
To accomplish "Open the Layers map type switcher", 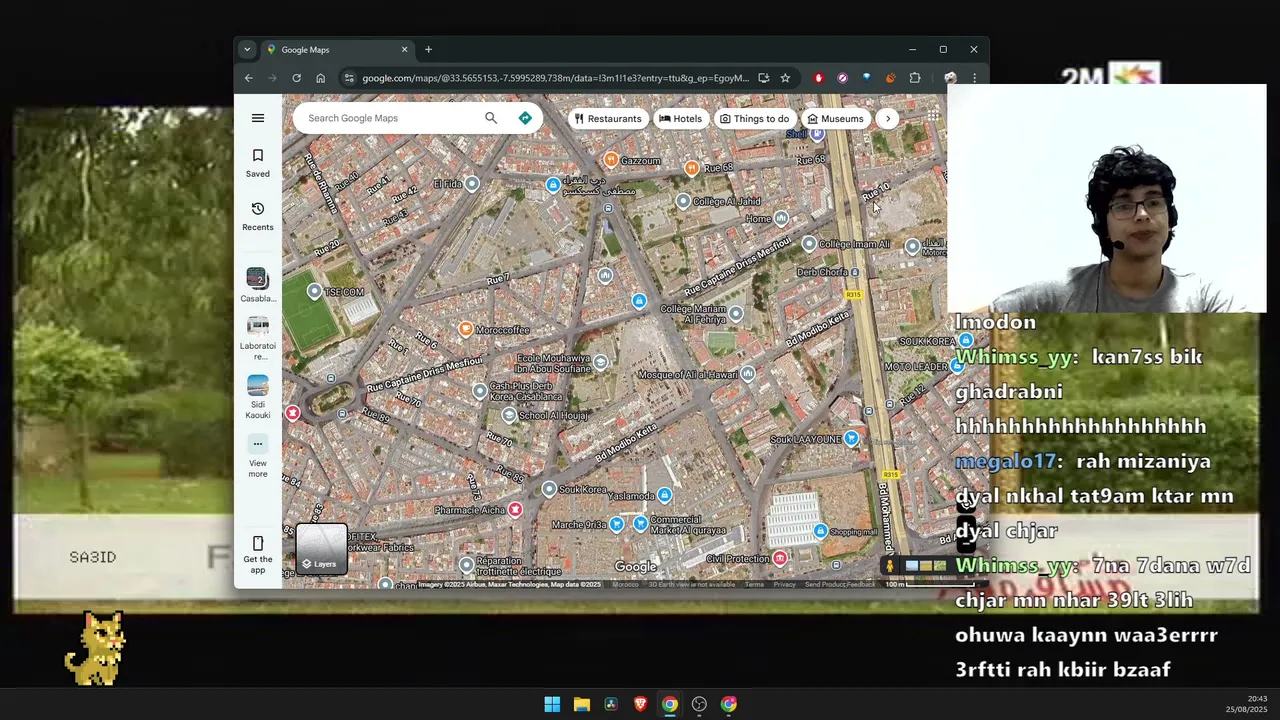I will [x=321, y=550].
